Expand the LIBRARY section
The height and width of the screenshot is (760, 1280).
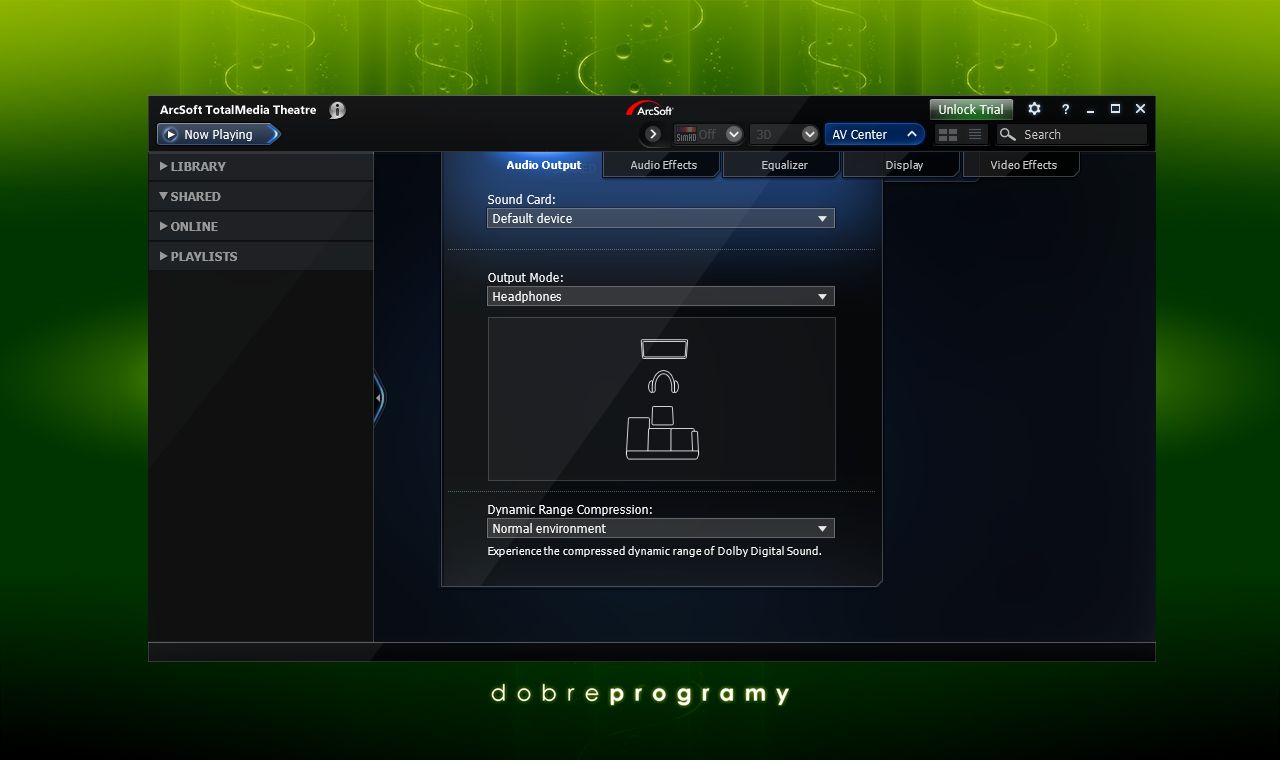tap(261, 166)
